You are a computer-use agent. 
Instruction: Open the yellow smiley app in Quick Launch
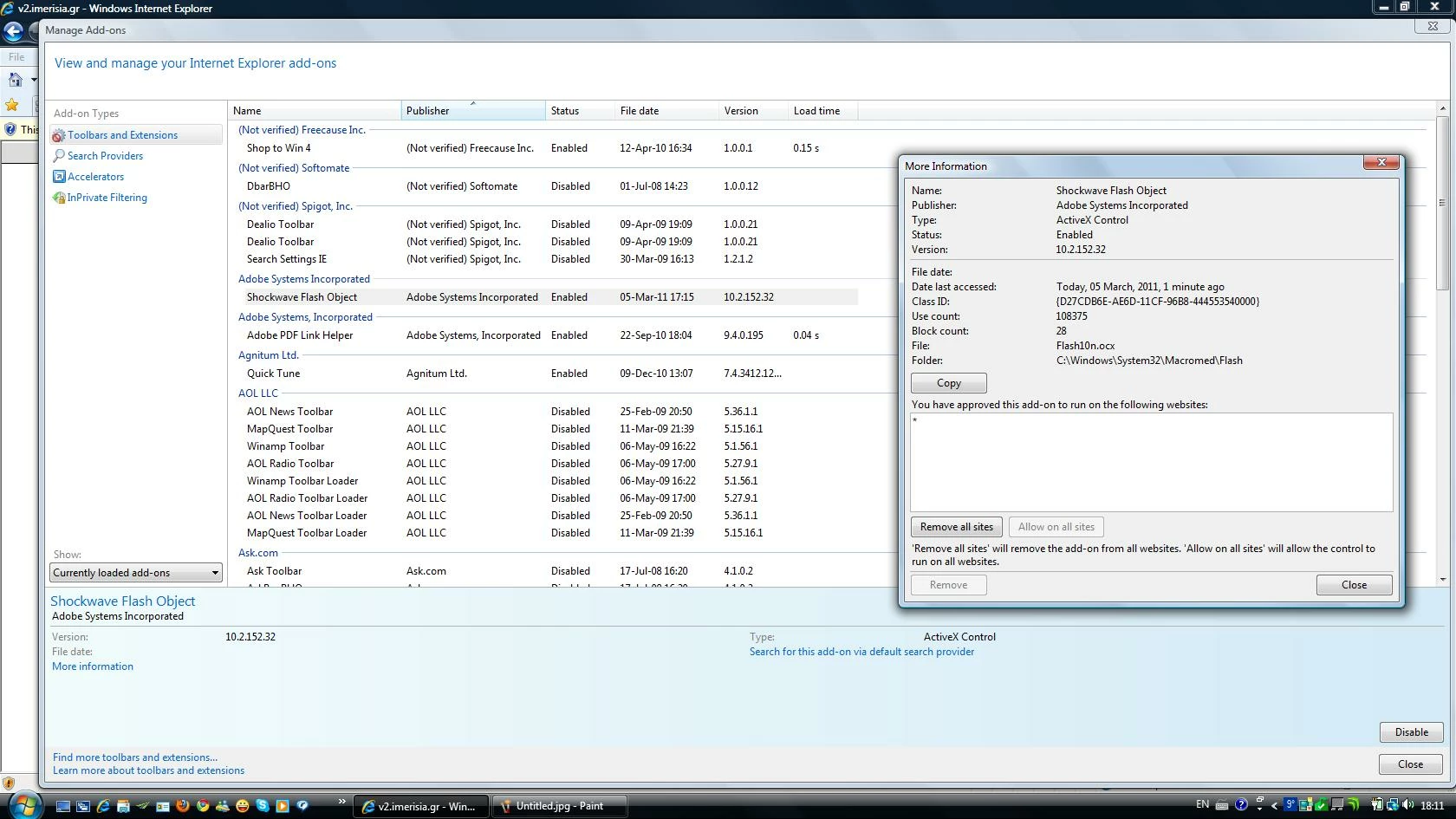click(x=242, y=805)
